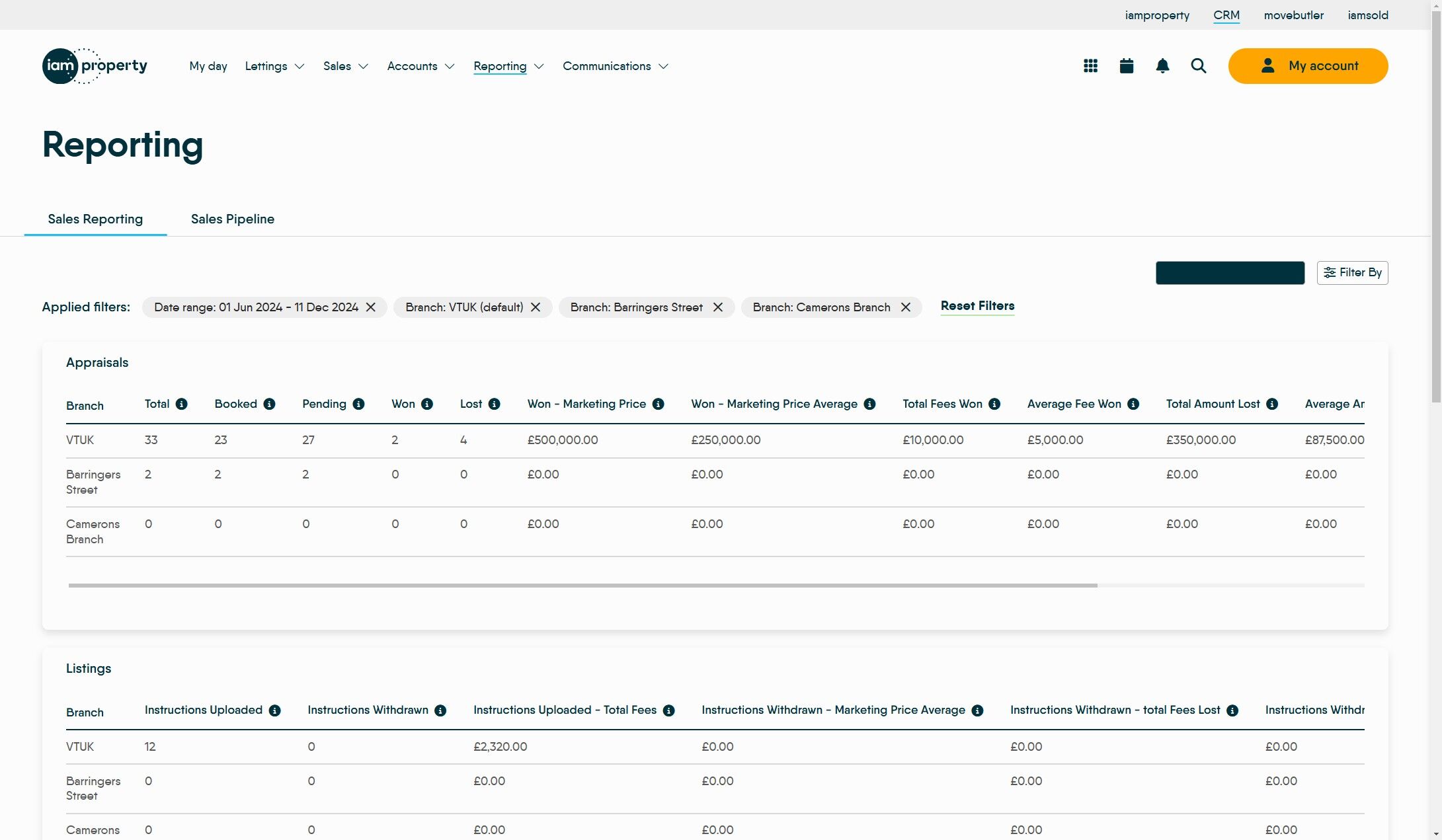The height and width of the screenshot is (840, 1442).
Task: Open the calendar icon in header
Action: click(1127, 66)
